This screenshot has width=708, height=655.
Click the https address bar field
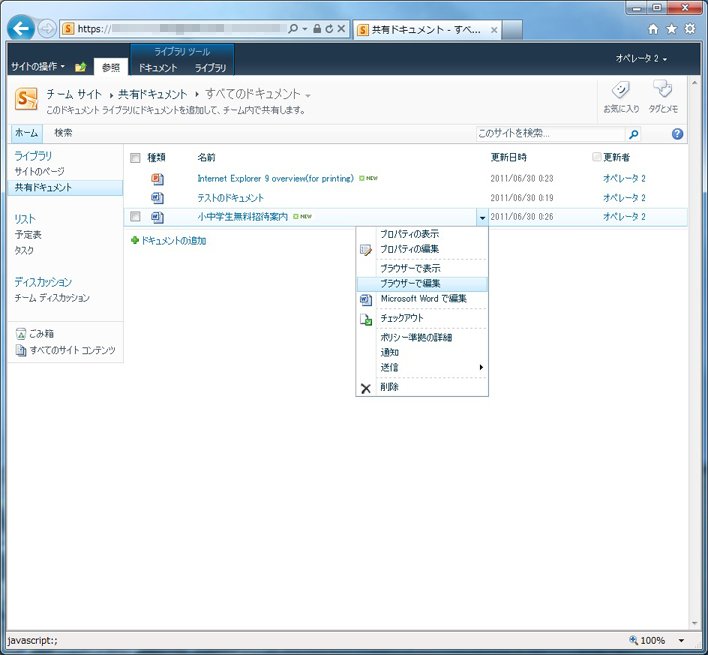[x=181, y=29]
